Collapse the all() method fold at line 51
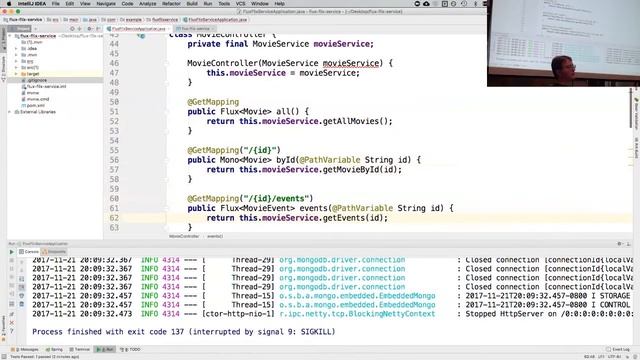 [x=167, y=111]
